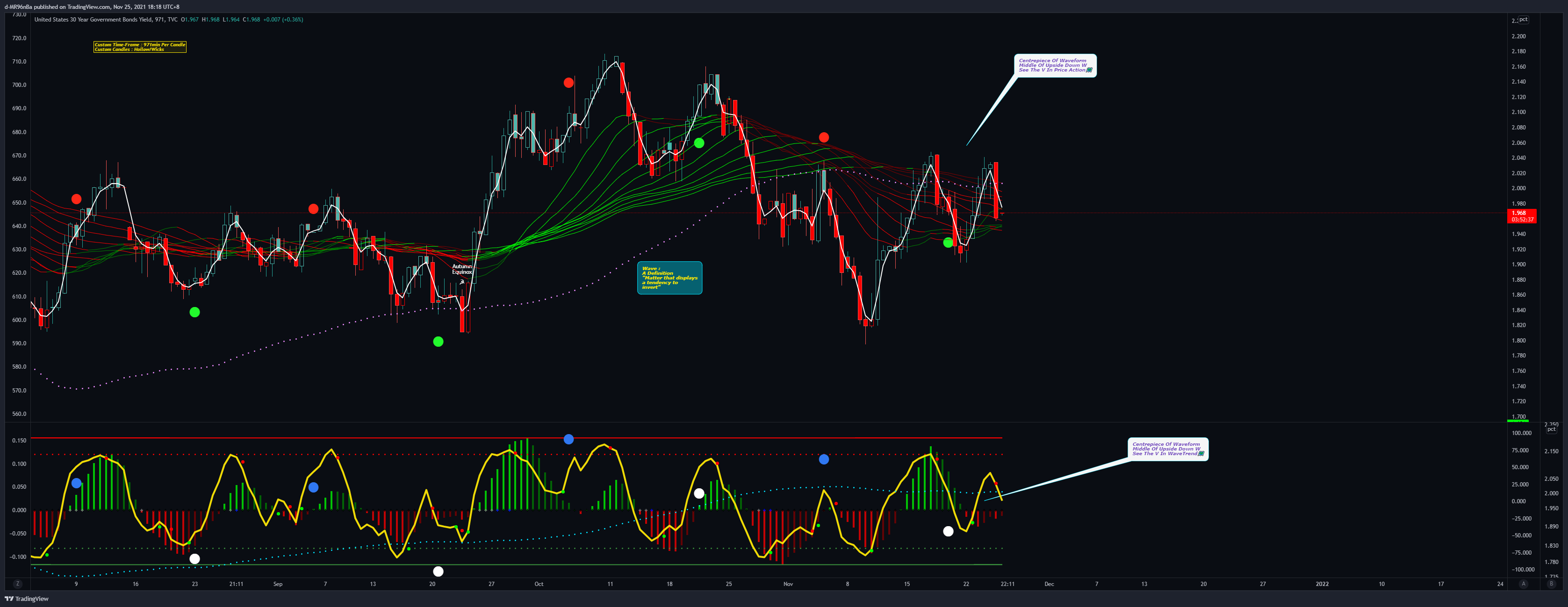Click the Dec label on the time axis

coord(1049,584)
